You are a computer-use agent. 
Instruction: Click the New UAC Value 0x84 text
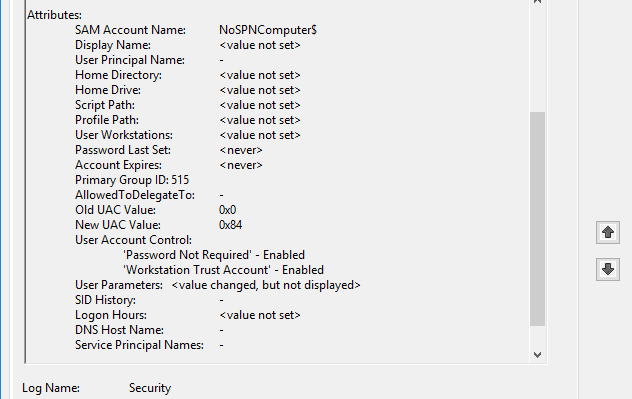click(x=230, y=225)
